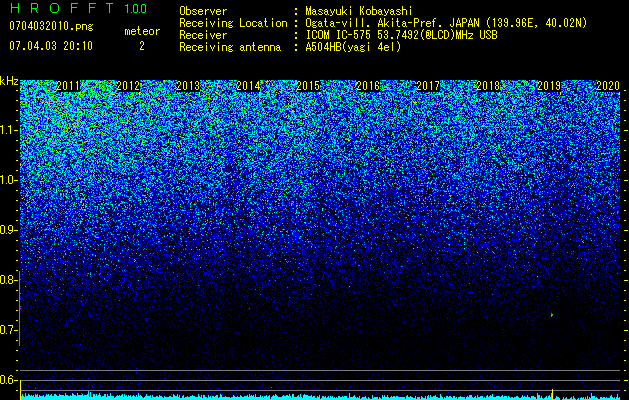This screenshot has width=629, height=400.
Task: Click the 1.0 kHz frequency axis label
Action: pyautogui.click(x=8, y=180)
